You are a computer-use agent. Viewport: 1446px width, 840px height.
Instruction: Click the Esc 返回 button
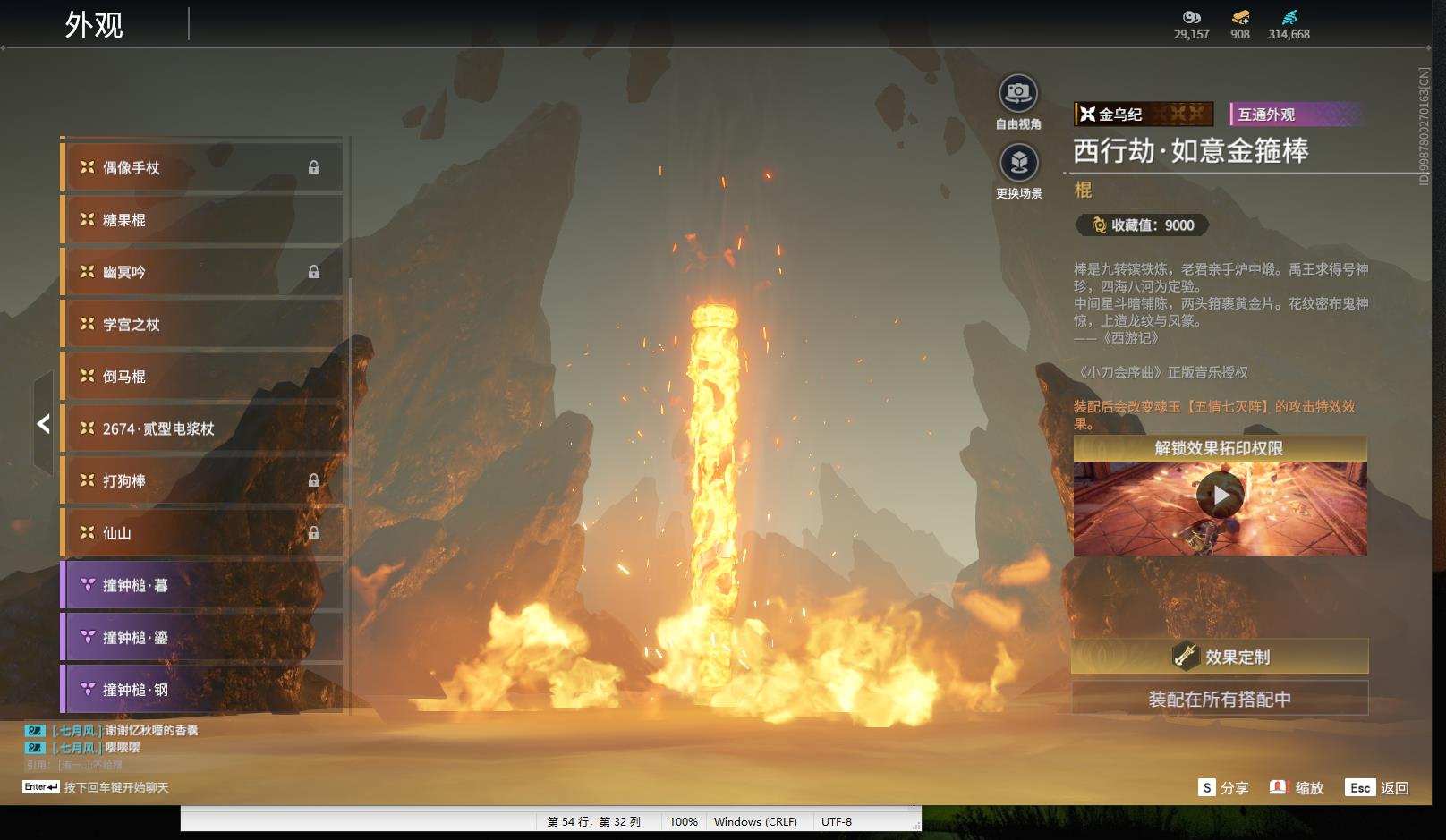pos(1377,787)
